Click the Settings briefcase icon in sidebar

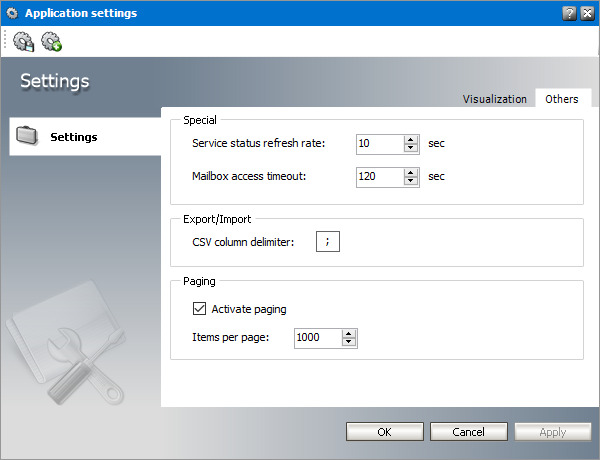coord(27,136)
